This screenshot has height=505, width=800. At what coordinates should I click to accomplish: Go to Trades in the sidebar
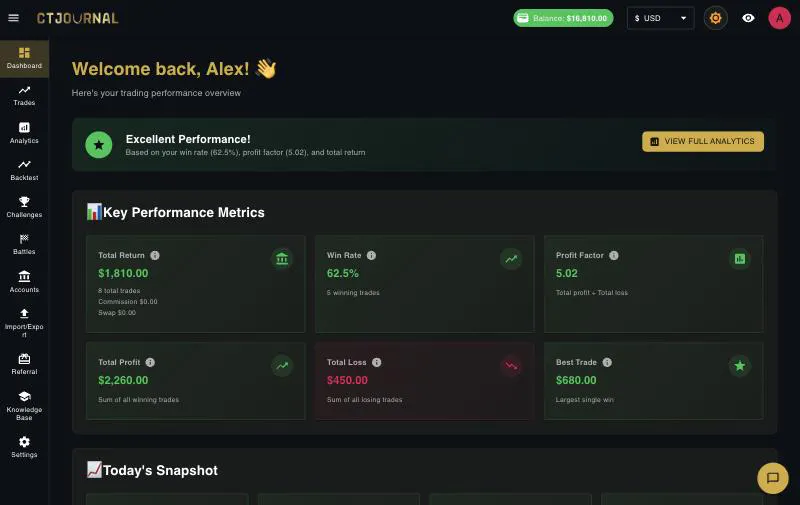[24, 96]
